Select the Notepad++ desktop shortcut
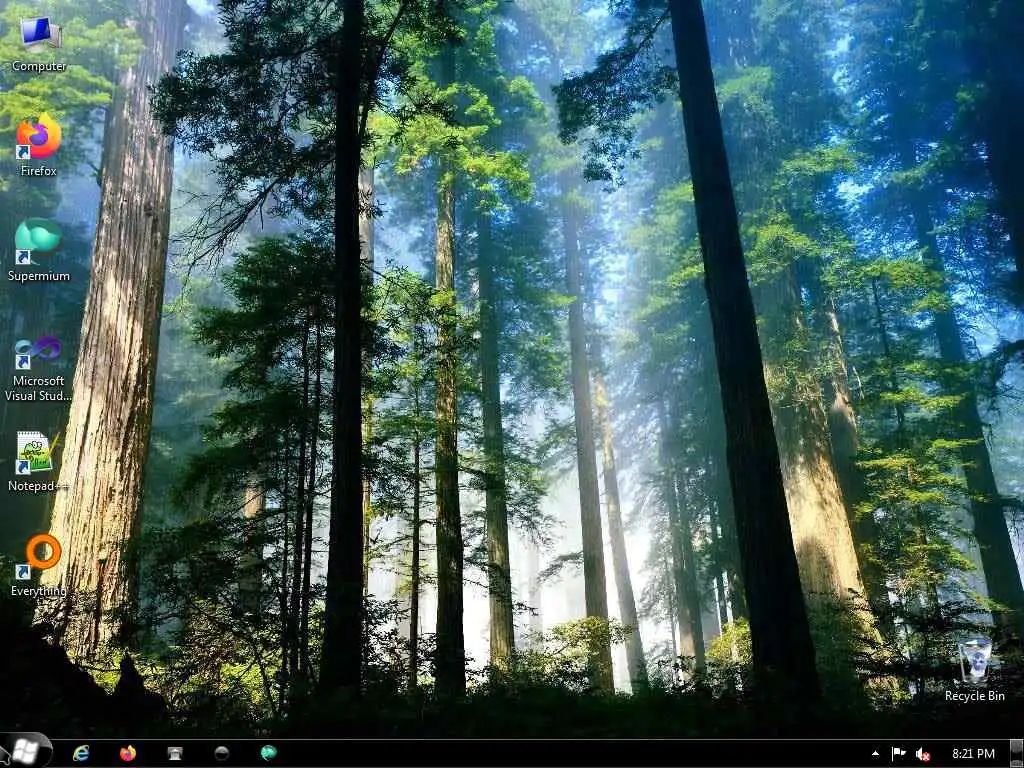 click(39, 462)
